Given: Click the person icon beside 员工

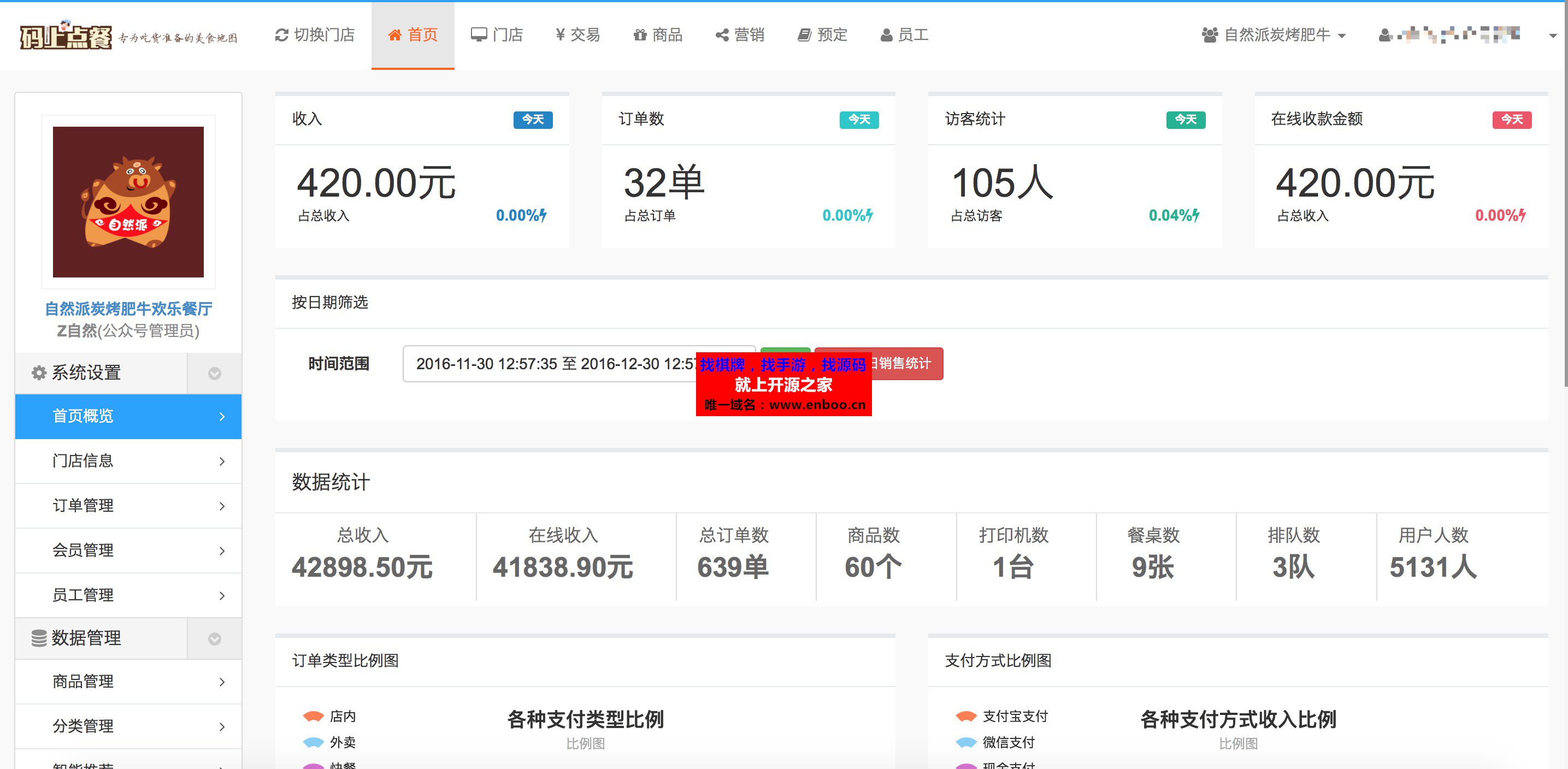Looking at the screenshot, I should pyautogui.click(x=886, y=36).
